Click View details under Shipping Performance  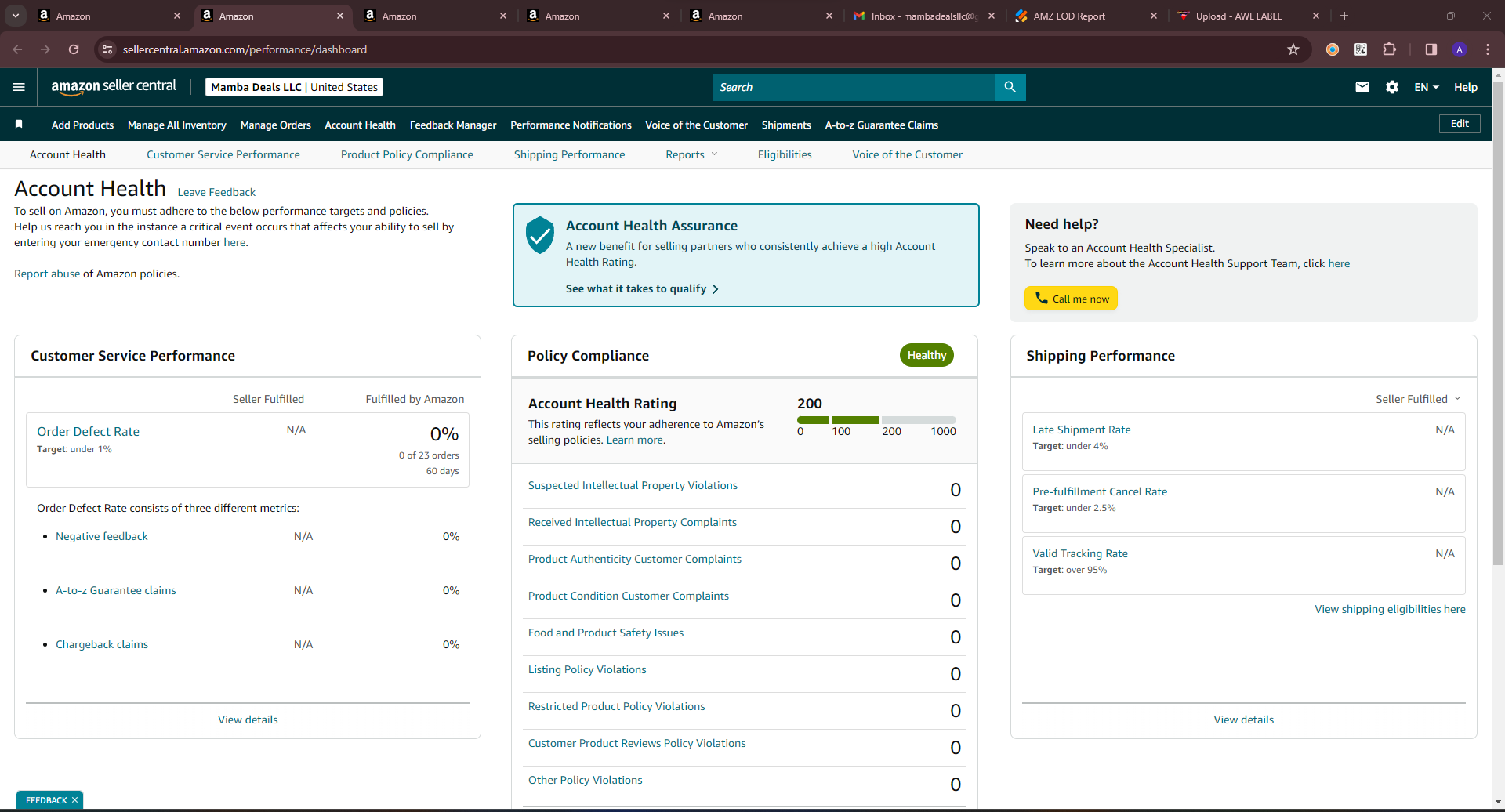[1244, 720]
